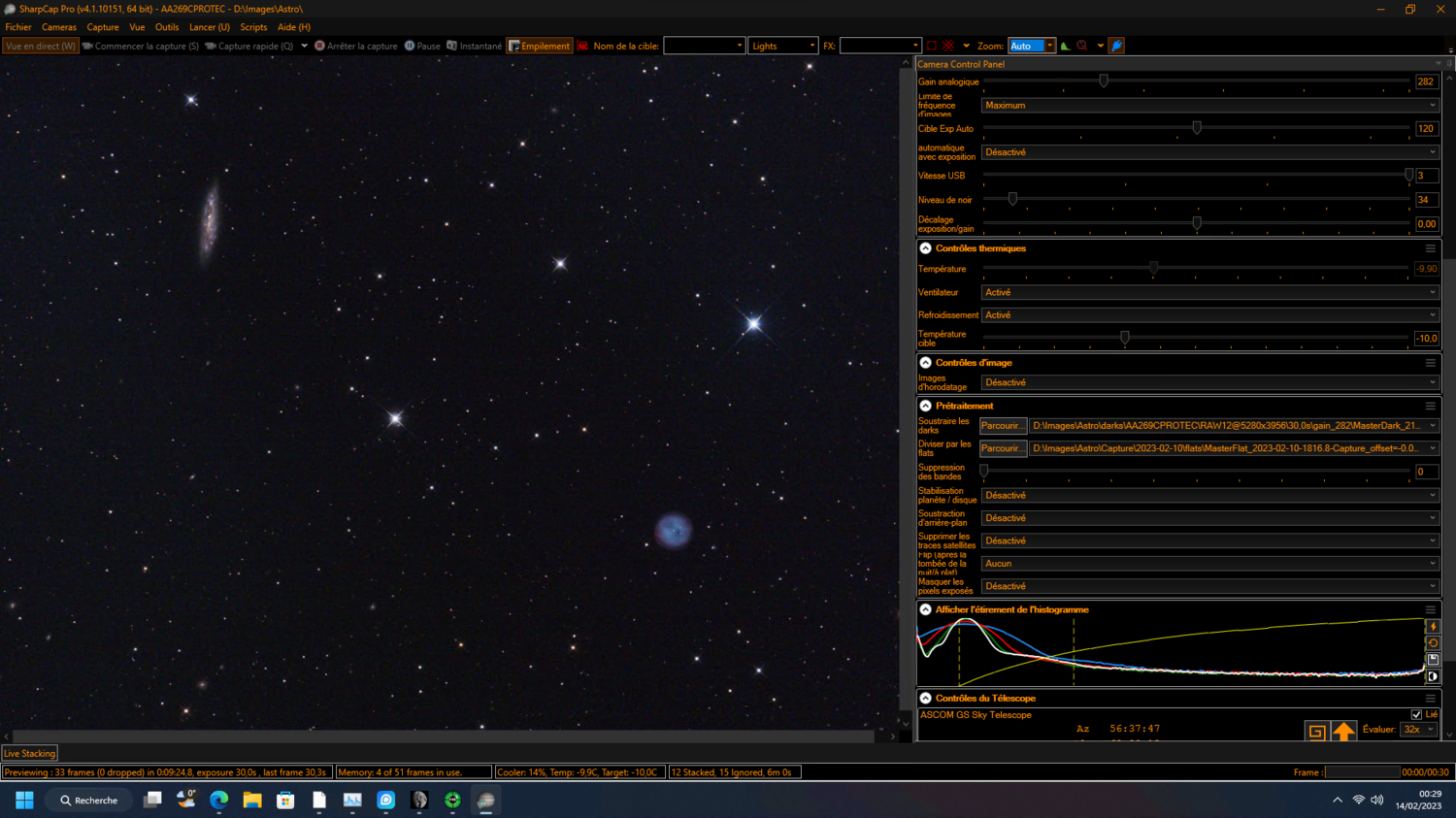This screenshot has width=1456, height=818.
Task: Open the Évaluer rate dropdown
Action: pyautogui.click(x=1418, y=730)
